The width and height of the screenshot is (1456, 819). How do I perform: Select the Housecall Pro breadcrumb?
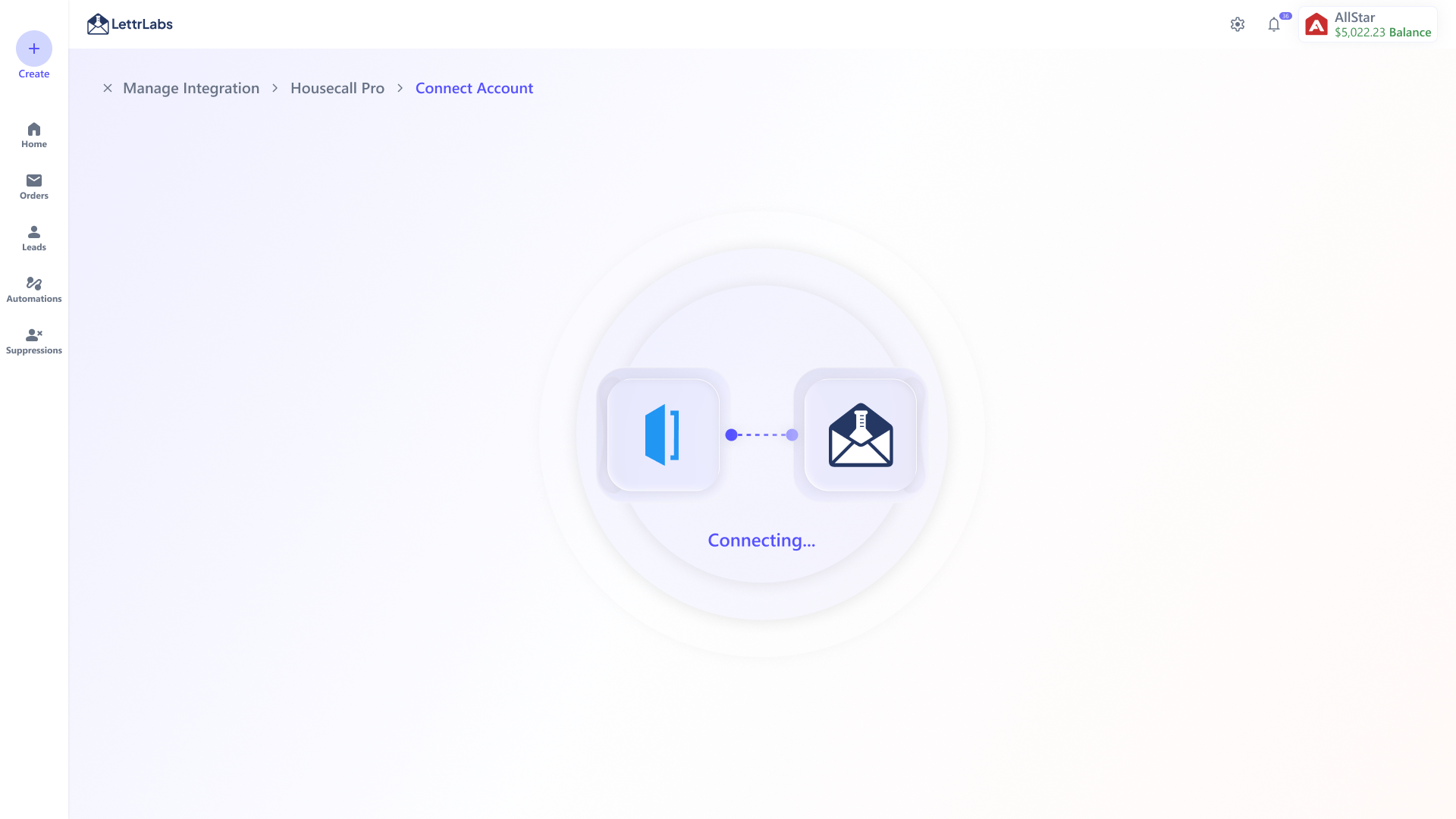337,88
